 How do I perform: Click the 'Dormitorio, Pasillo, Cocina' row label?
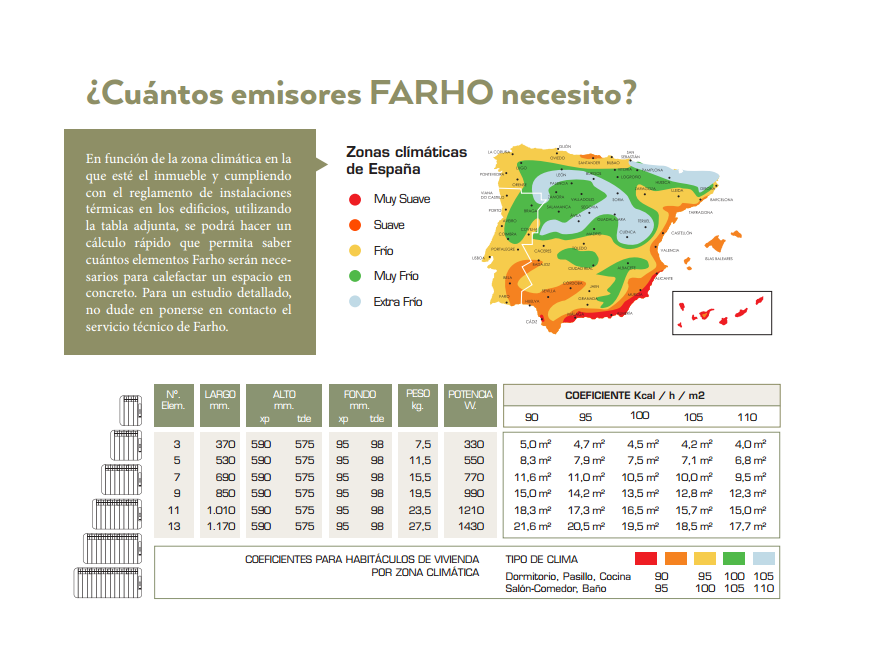[x=568, y=576]
